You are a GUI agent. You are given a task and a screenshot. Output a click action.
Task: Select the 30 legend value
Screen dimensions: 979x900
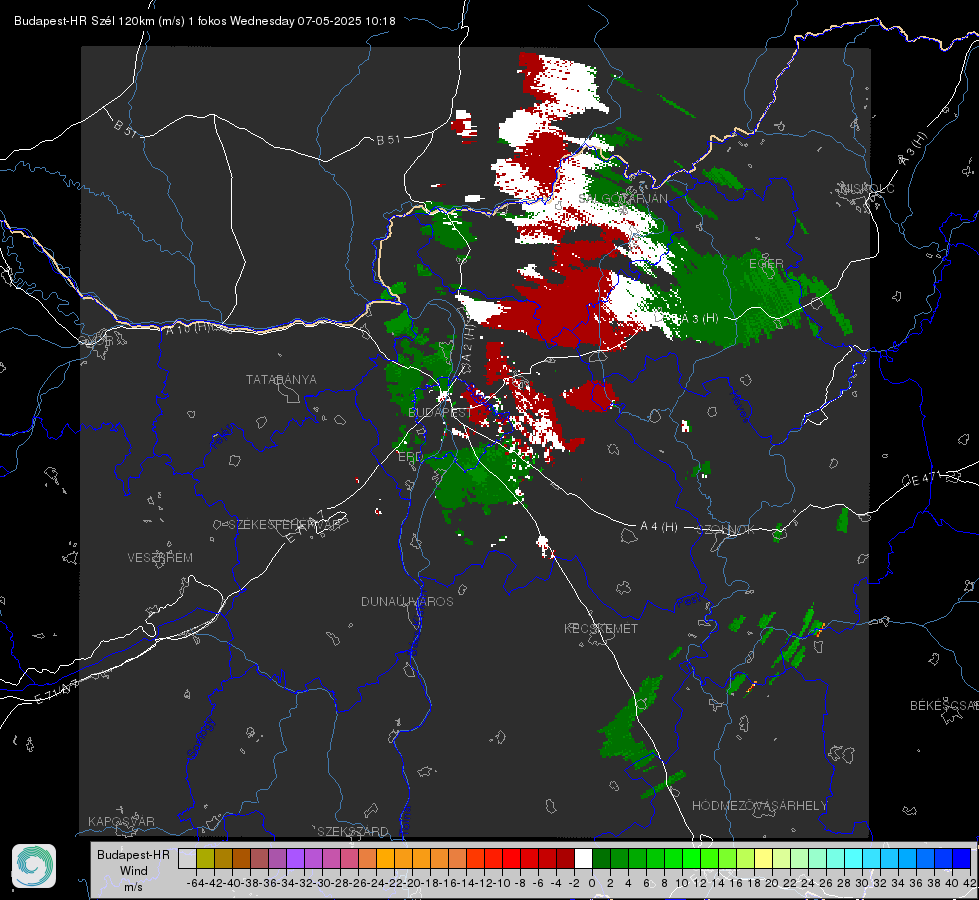862,884
